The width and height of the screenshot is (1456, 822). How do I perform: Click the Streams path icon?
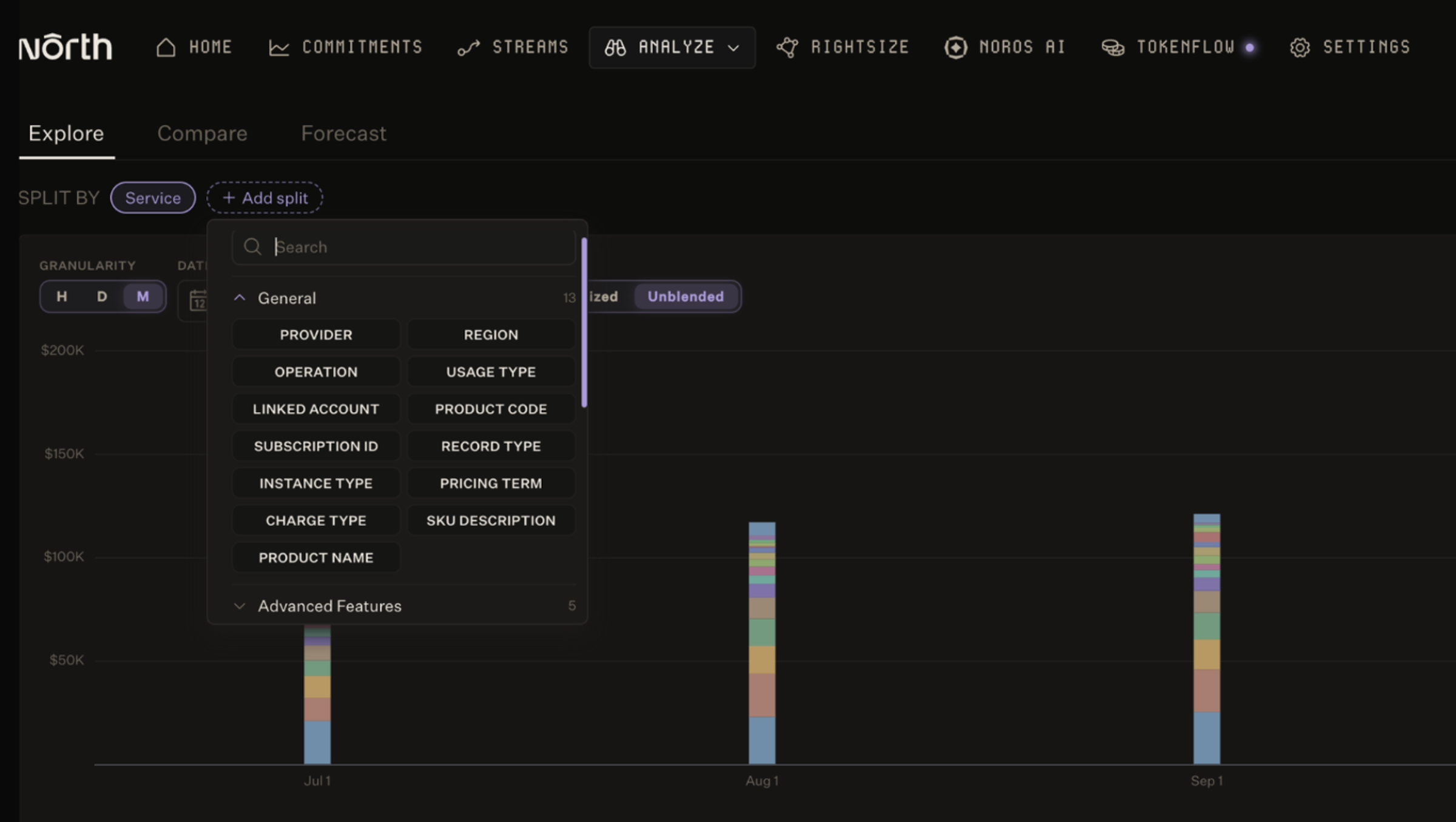tap(468, 47)
